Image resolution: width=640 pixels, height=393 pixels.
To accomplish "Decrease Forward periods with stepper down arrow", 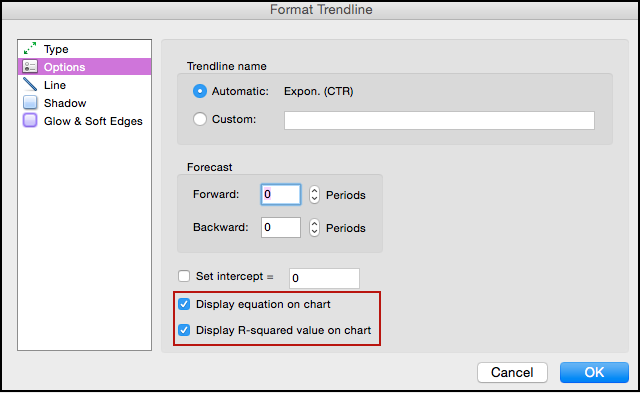I will point(314,199).
